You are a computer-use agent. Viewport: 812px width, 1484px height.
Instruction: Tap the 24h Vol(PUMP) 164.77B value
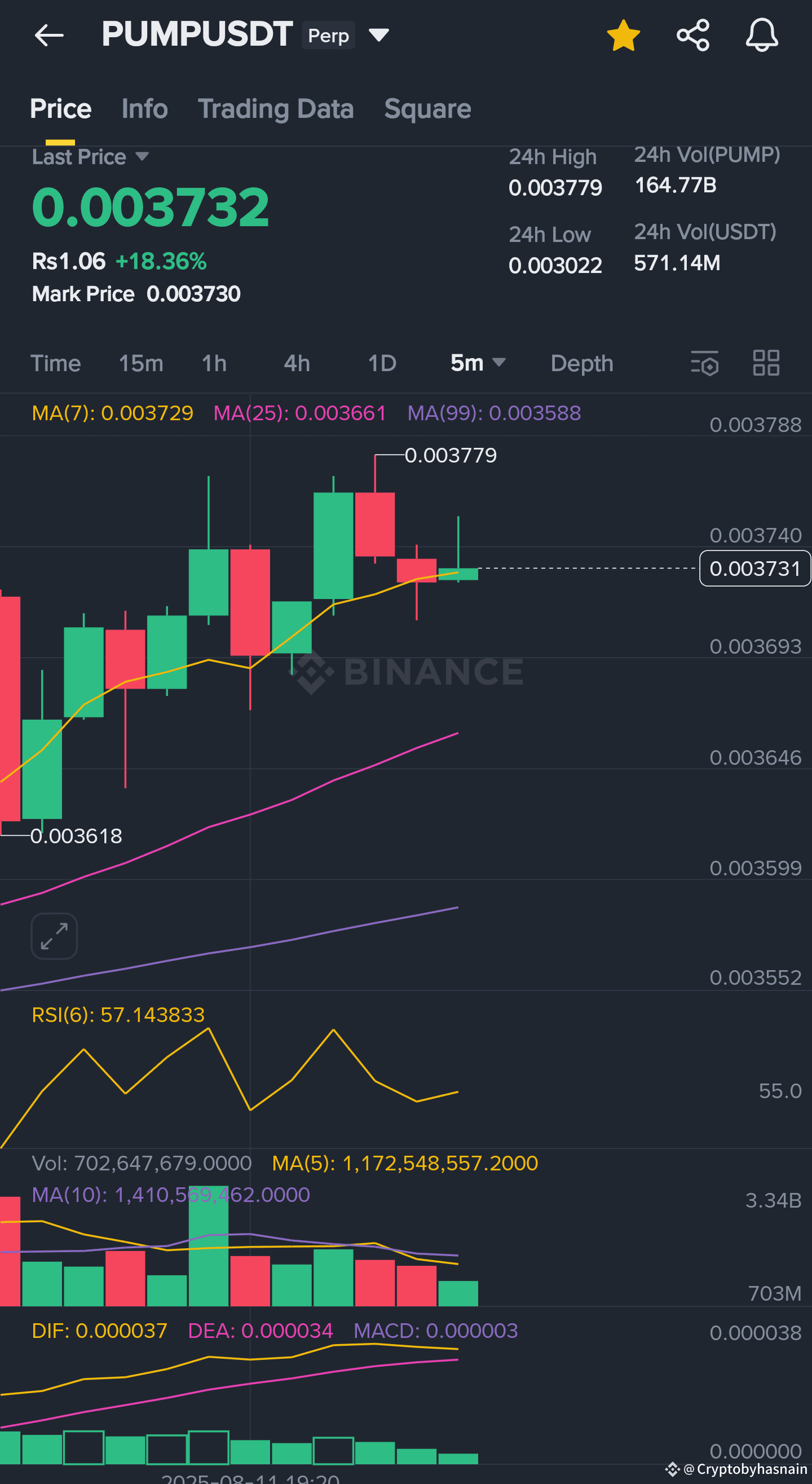pyautogui.click(x=676, y=186)
